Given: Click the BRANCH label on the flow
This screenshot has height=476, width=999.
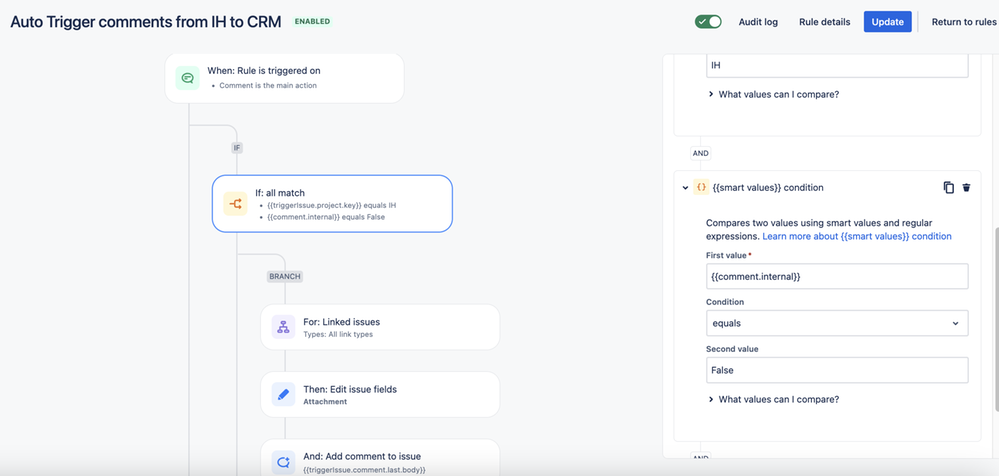Looking at the screenshot, I should (x=285, y=277).
